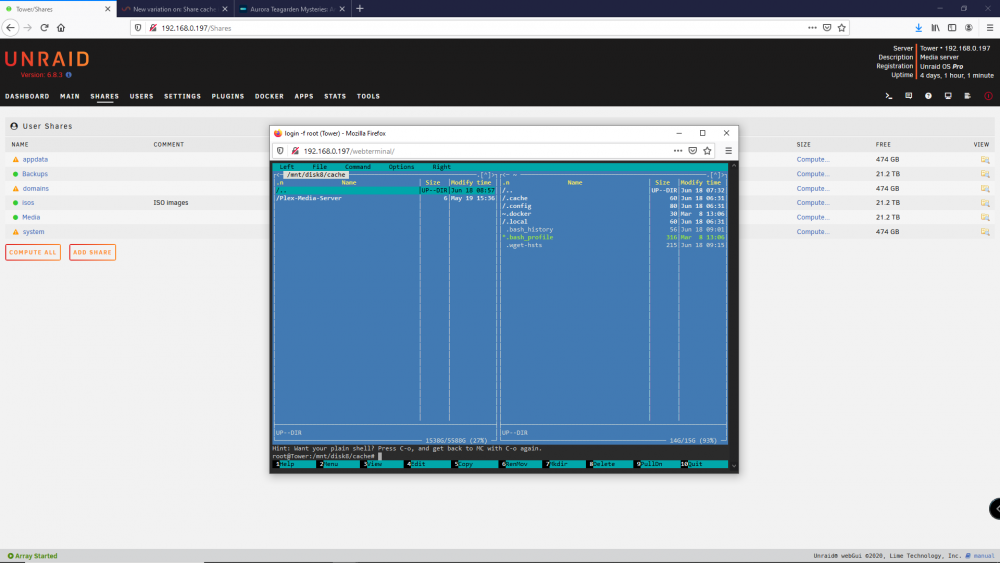
Task: Click Compute link for system share
Action: [x=813, y=232]
